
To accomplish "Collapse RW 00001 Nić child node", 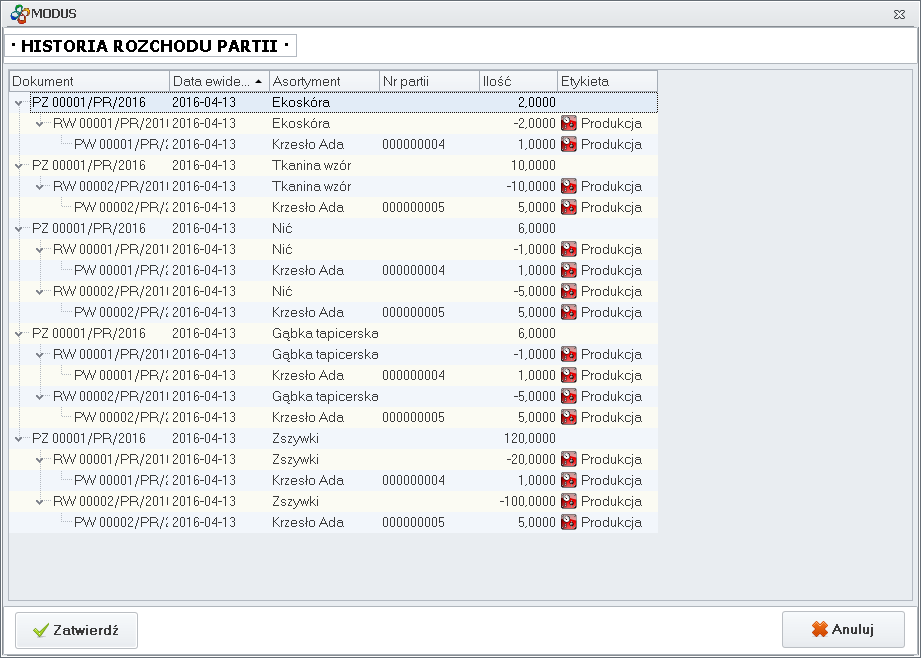I will tap(40, 250).
